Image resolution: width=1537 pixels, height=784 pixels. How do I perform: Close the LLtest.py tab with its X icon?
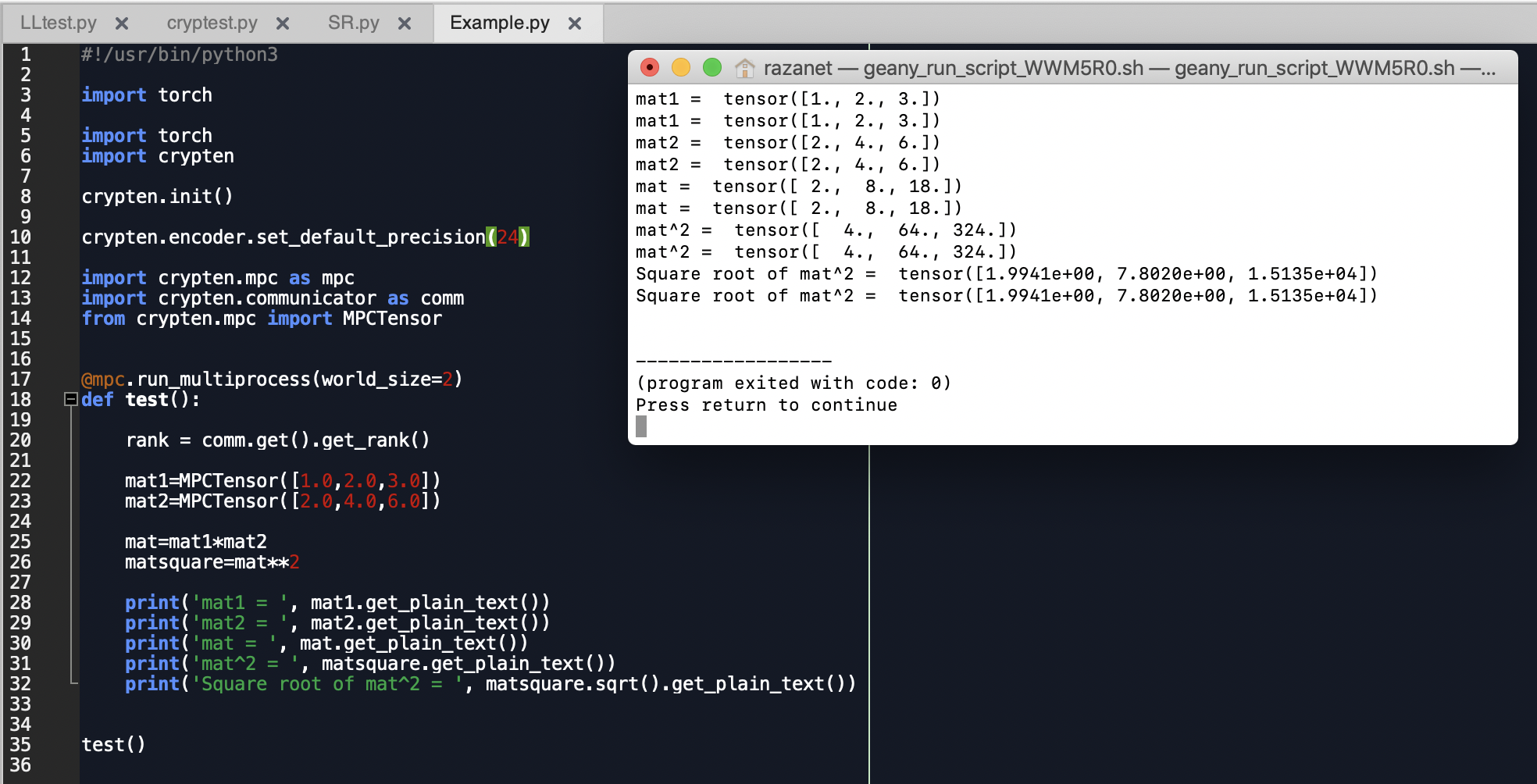[x=122, y=23]
